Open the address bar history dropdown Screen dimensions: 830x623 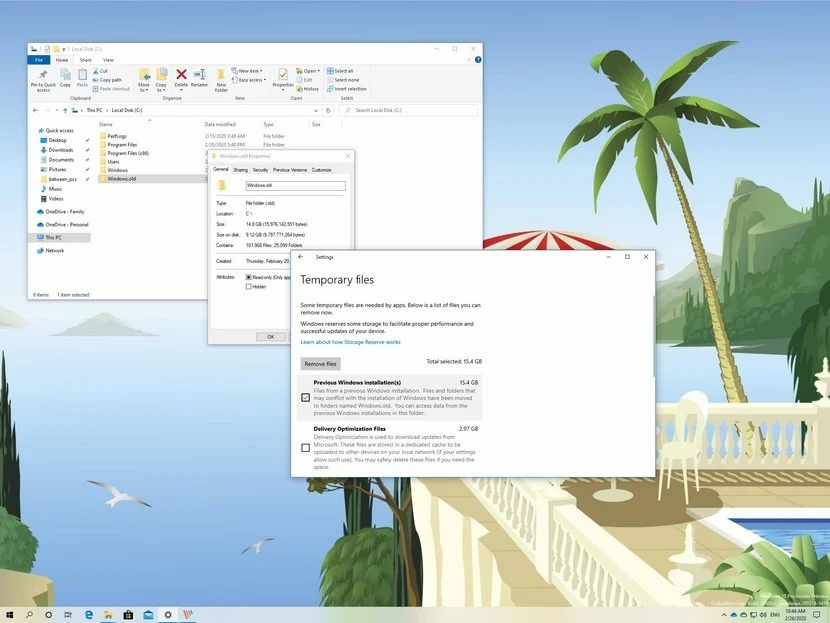[x=316, y=110]
